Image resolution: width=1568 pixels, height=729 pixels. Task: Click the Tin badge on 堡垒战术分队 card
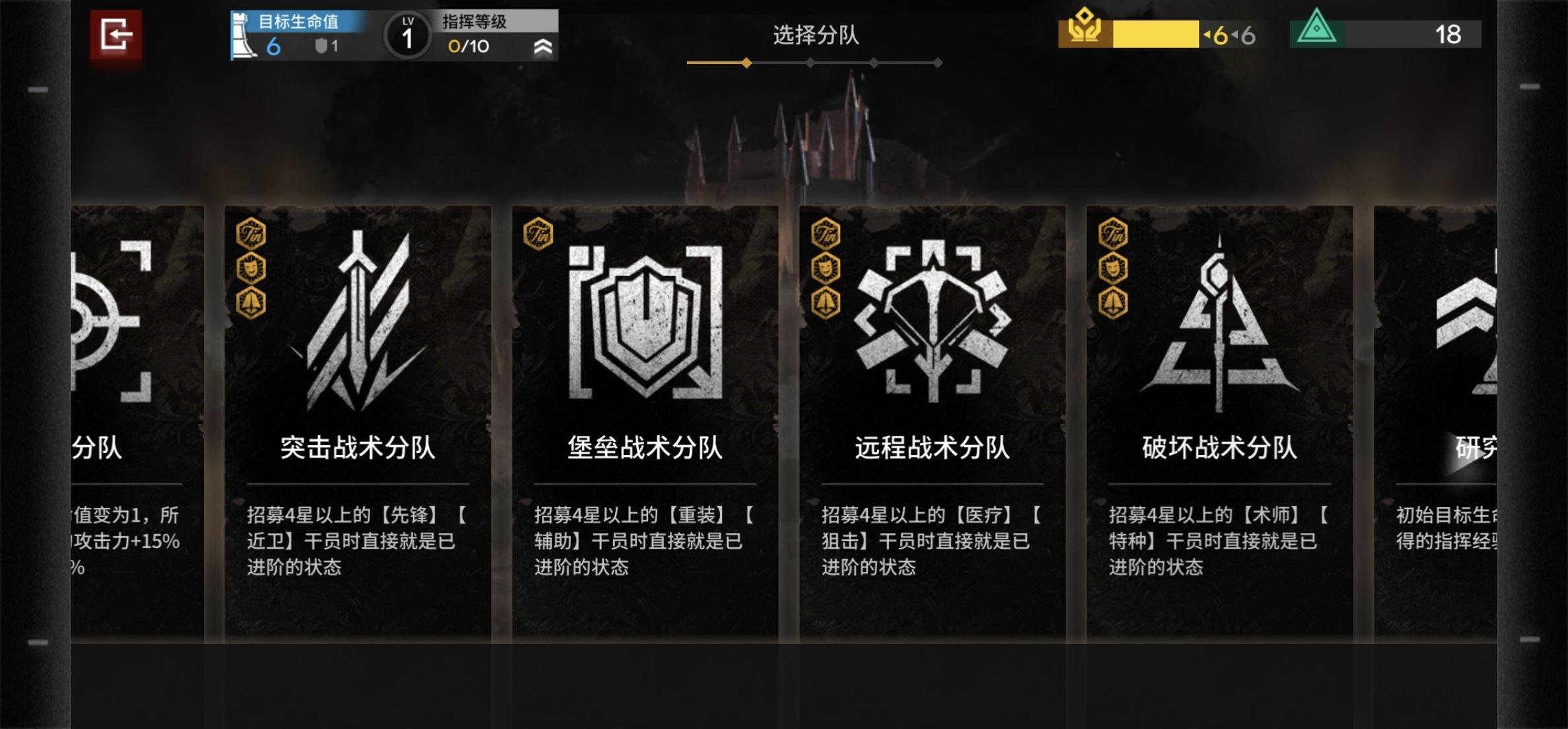[539, 234]
